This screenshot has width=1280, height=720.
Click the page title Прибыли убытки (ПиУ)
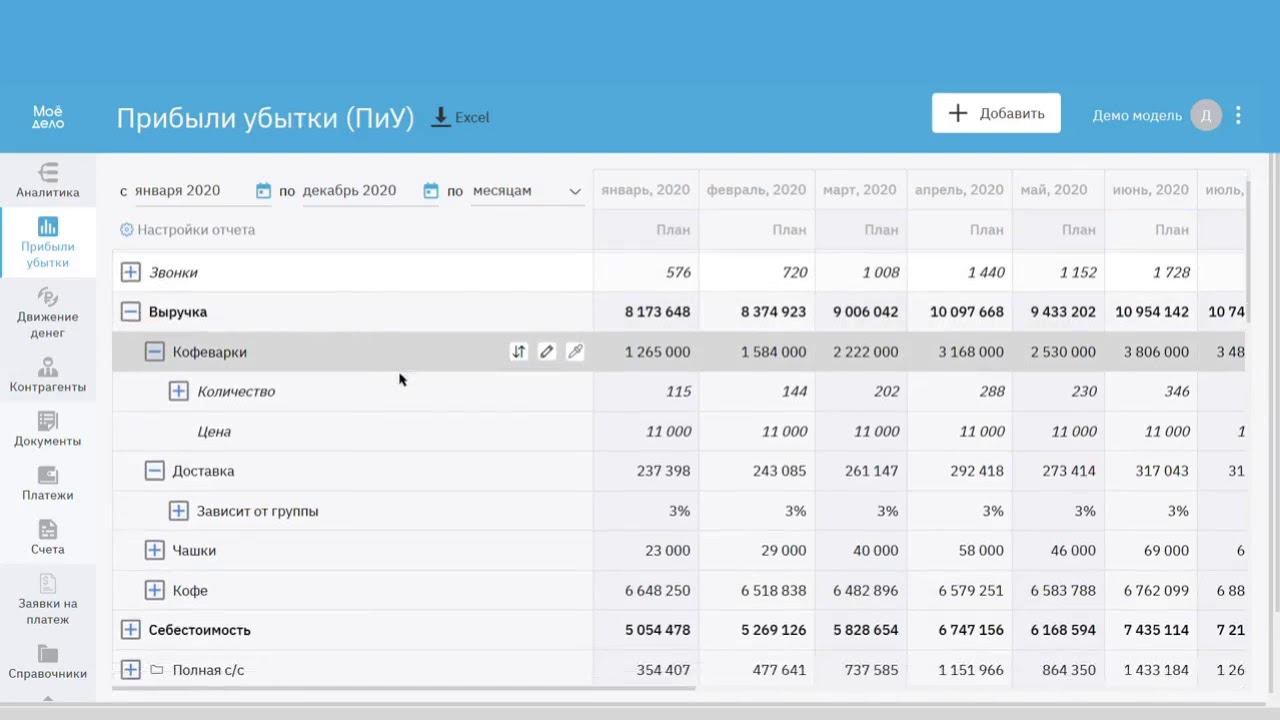click(x=265, y=118)
